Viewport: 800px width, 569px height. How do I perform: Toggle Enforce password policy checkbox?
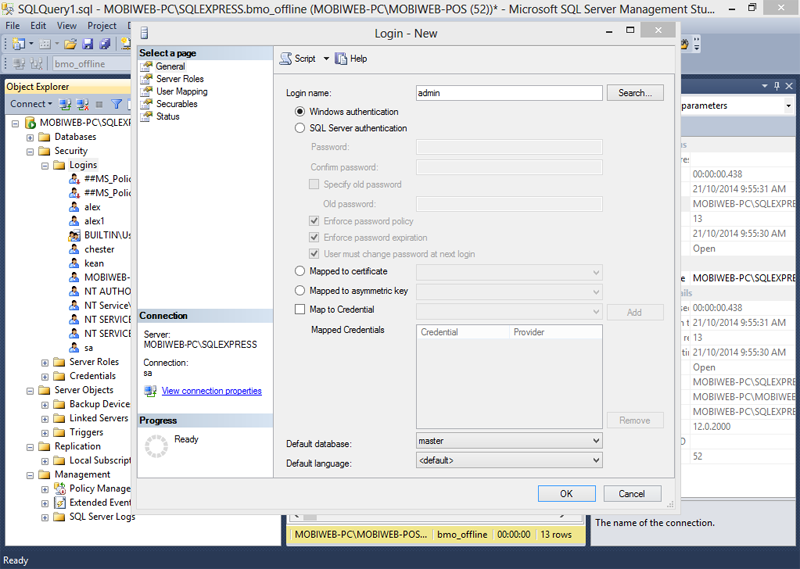point(314,221)
